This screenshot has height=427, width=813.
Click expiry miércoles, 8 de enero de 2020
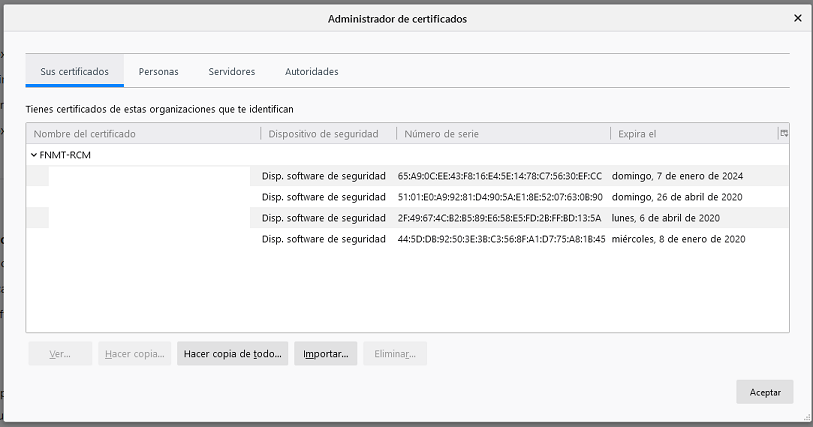click(x=679, y=239)
